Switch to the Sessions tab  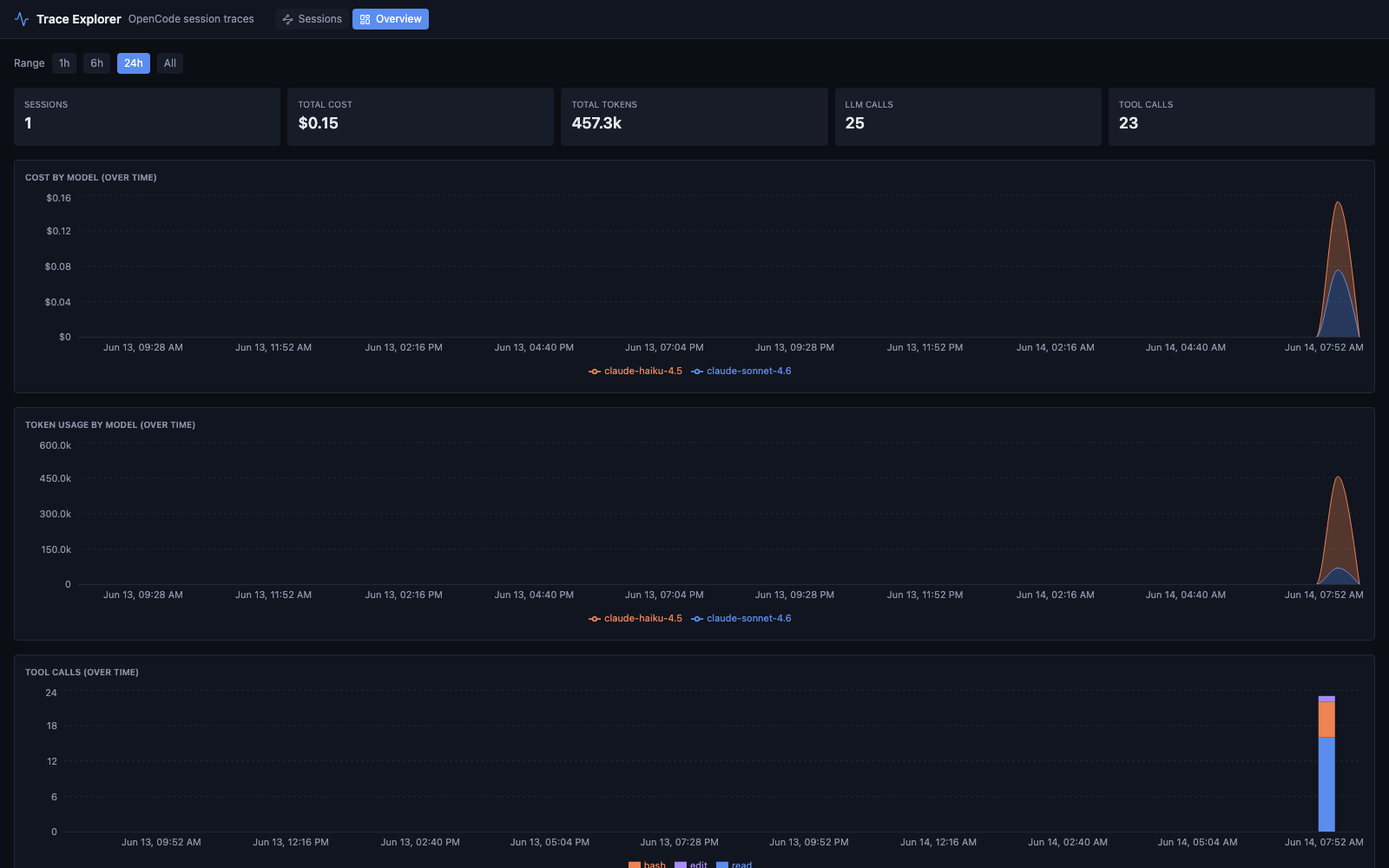tap(313, 19)
